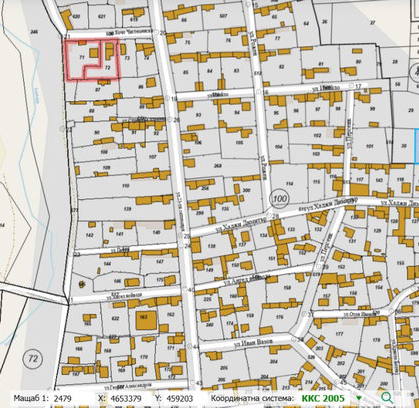Image resolution: width=419 pixels, height=408 pixels.
Task: Select parcel 110 on the map
Action: 125,185
